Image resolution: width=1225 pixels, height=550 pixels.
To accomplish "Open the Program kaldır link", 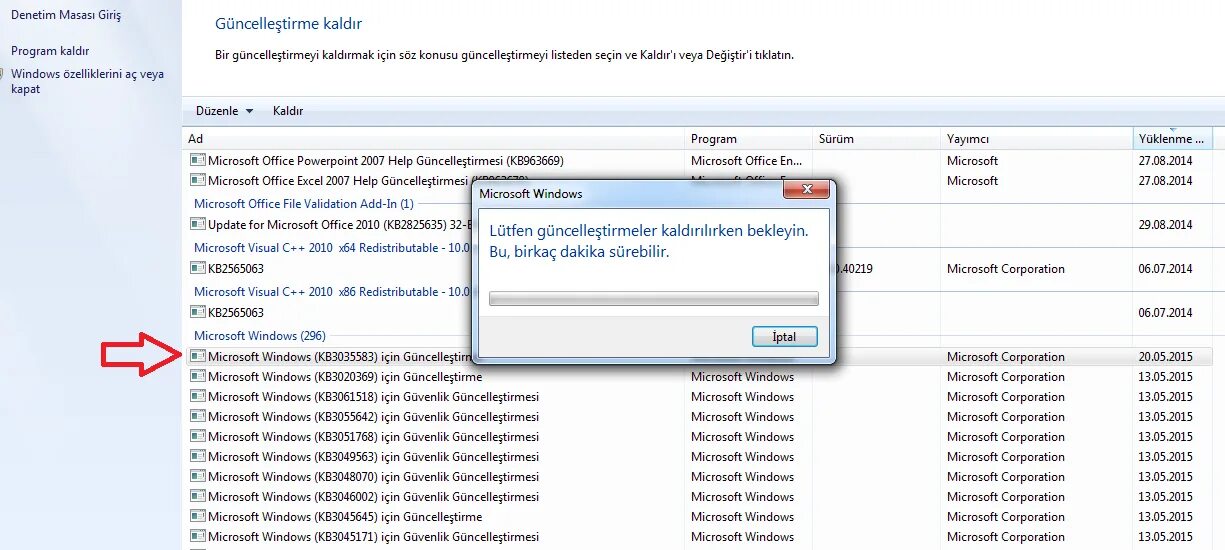I will pyautogui.click(x=50, y=51).
